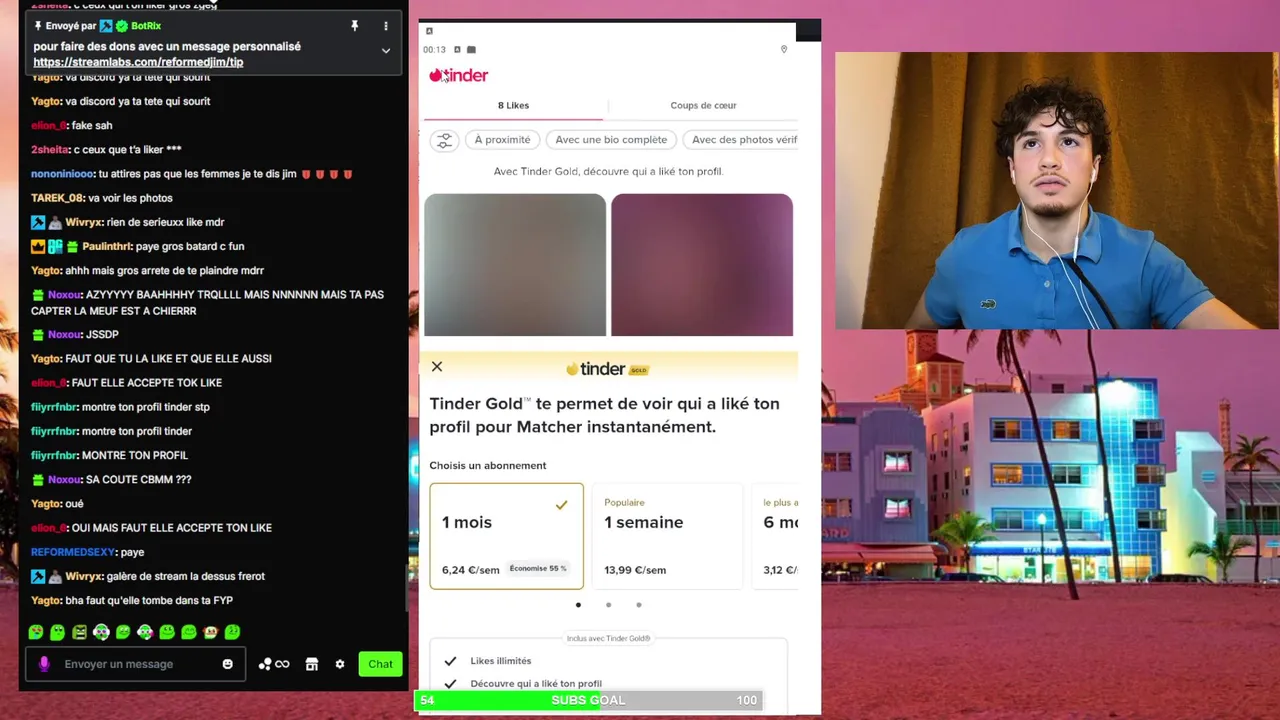This screenshot has width=1280, height=720.
Task: Click the BotRix verified badge
Action: [122, 26]
